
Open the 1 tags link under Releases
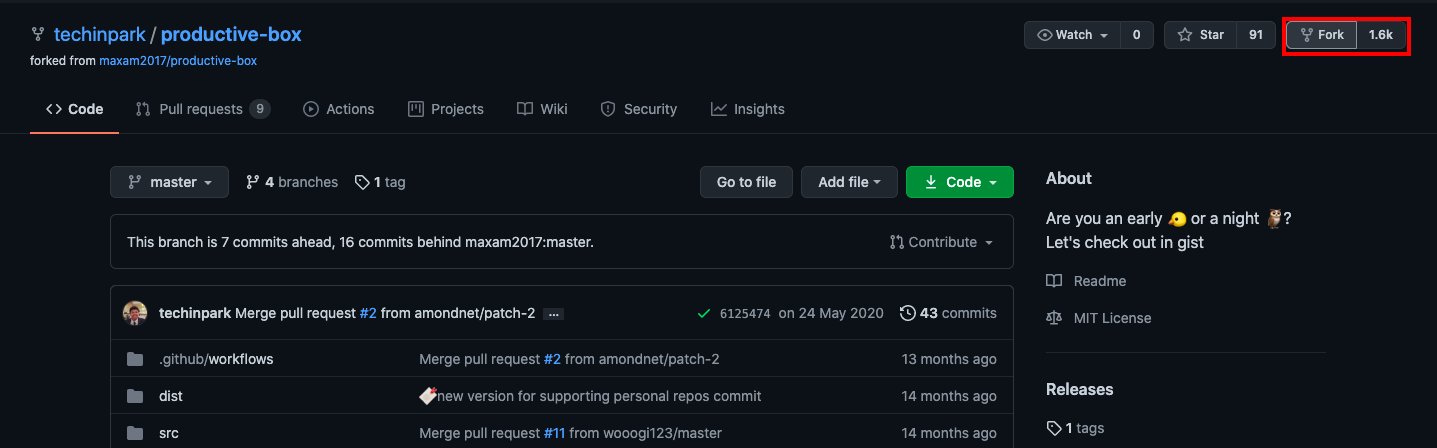pyautogui.click(x=1075, y=428)
